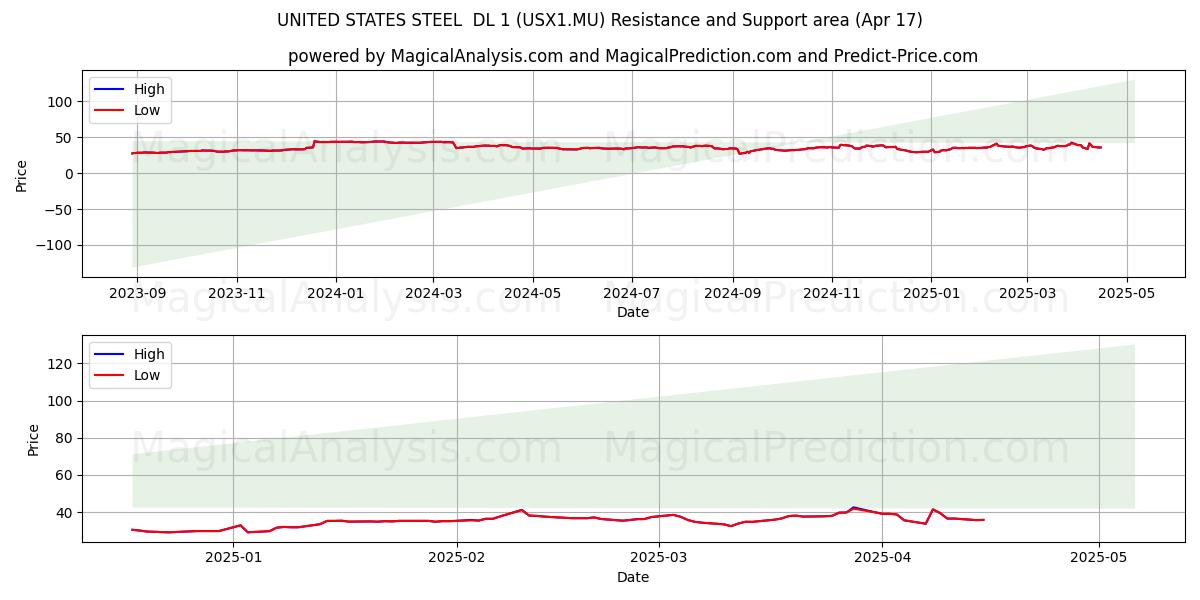
Task: Click the 2025-04 tick label on bottom chart
Action: (882, 559)
